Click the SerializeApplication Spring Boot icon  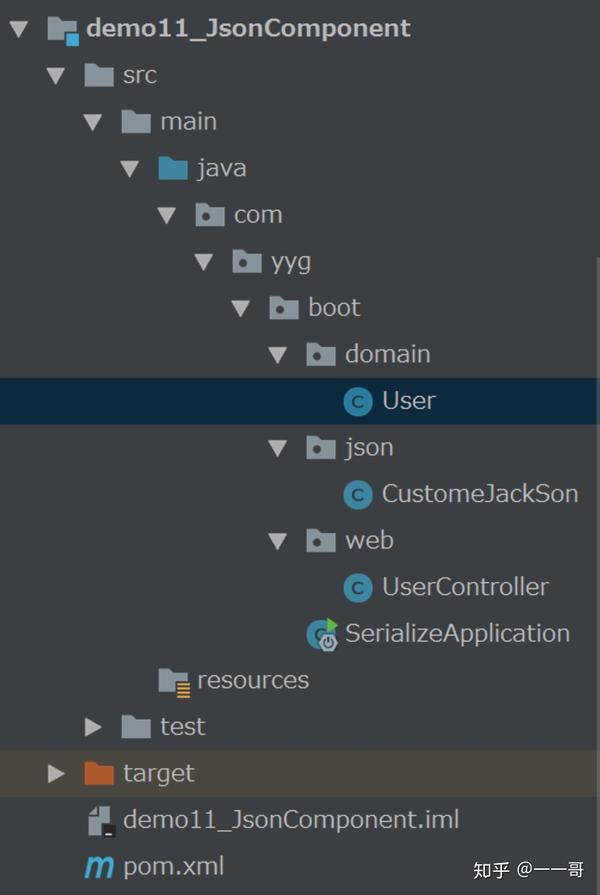(x=320, y=633)
